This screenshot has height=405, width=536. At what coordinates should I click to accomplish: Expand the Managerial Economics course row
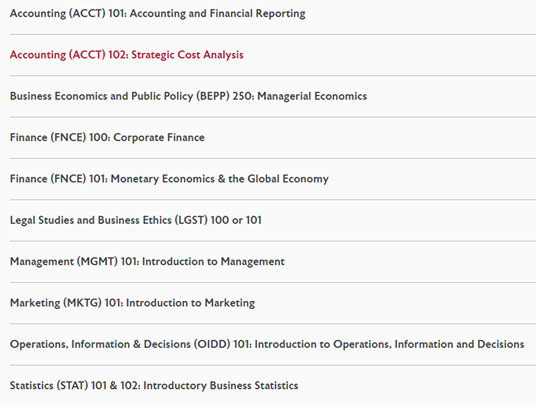(x=273, y=96)
